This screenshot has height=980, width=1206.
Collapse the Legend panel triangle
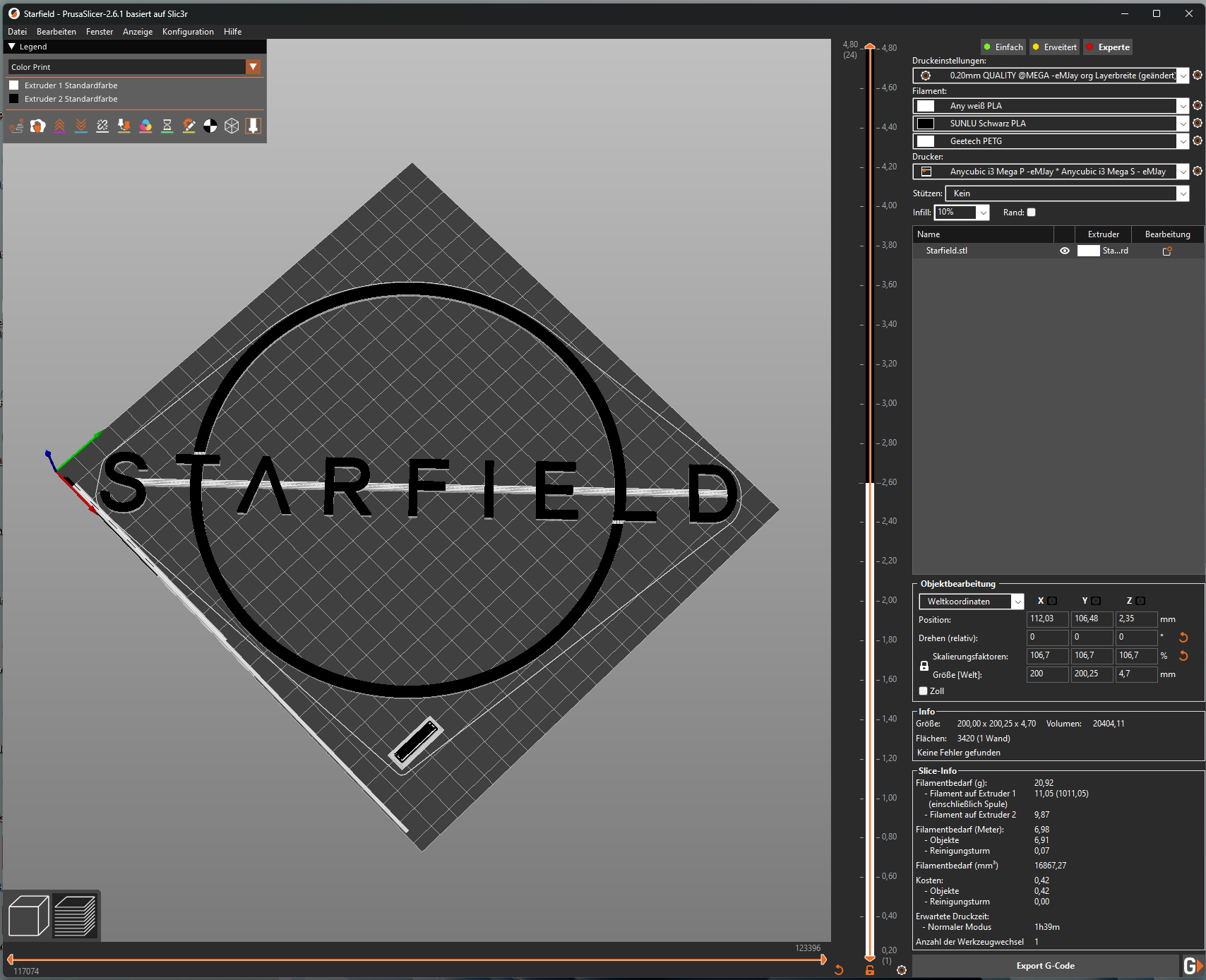point(11,47)
